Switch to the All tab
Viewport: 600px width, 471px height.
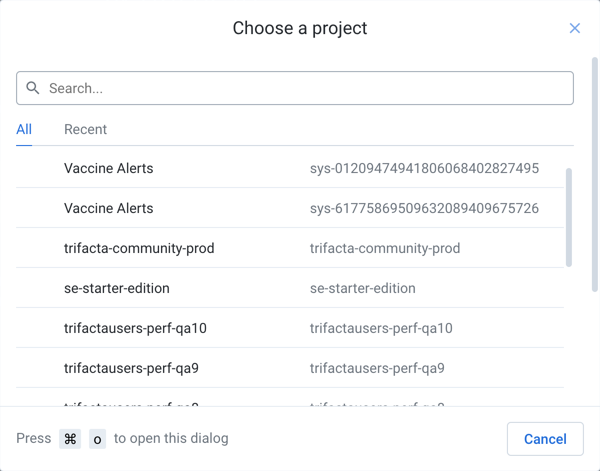tap(24, 129)
